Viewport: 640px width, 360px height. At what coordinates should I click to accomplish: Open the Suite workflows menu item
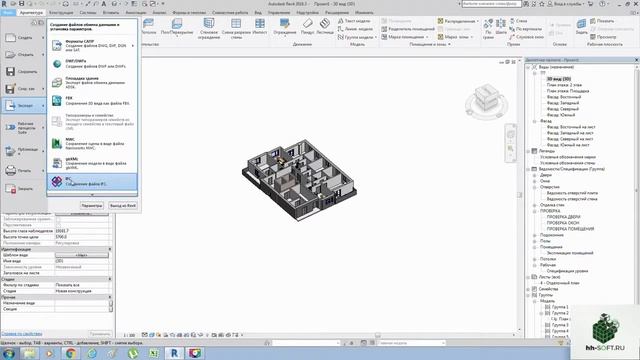[24, 128]
